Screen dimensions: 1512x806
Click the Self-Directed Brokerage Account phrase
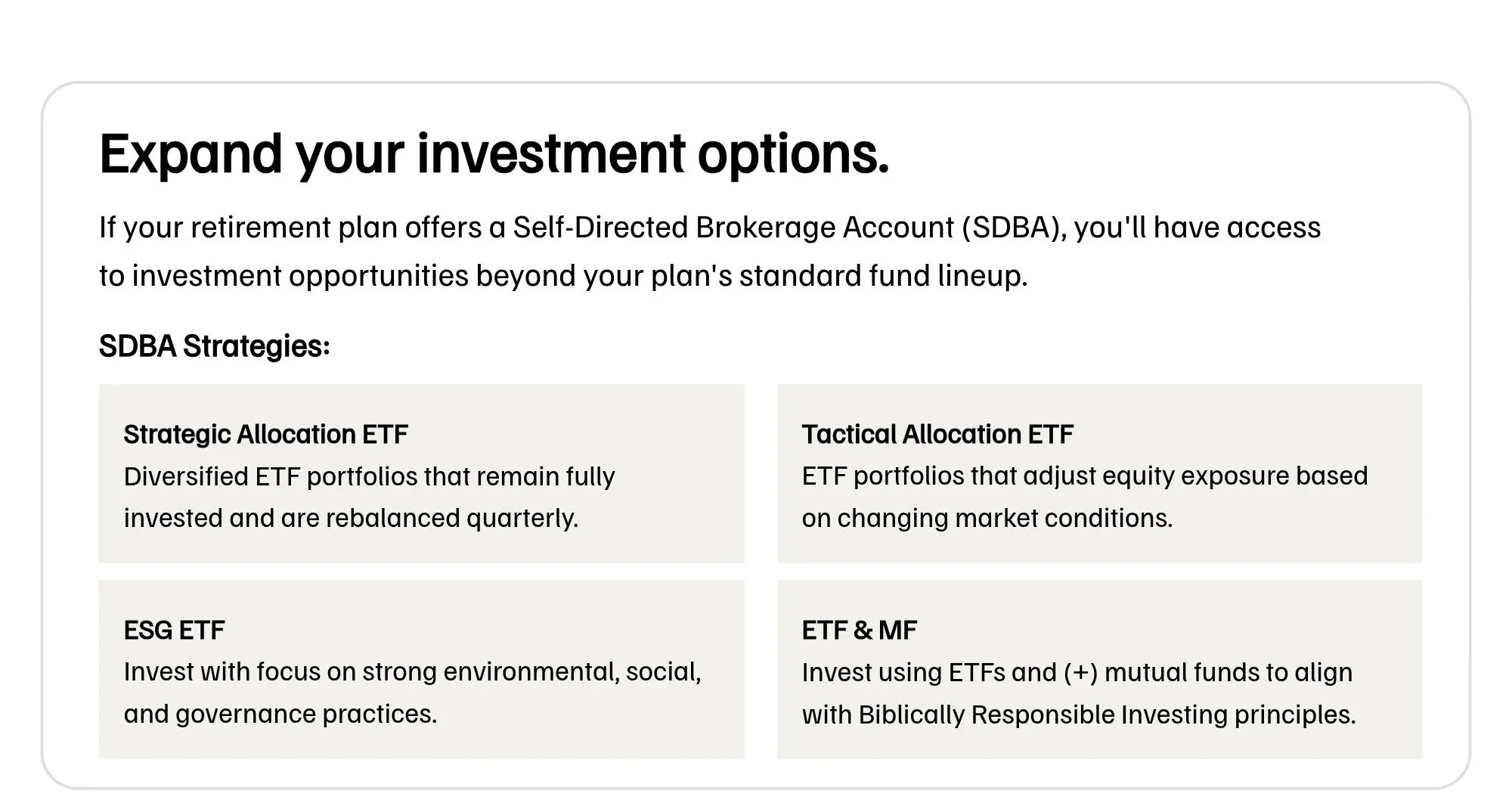733,228
